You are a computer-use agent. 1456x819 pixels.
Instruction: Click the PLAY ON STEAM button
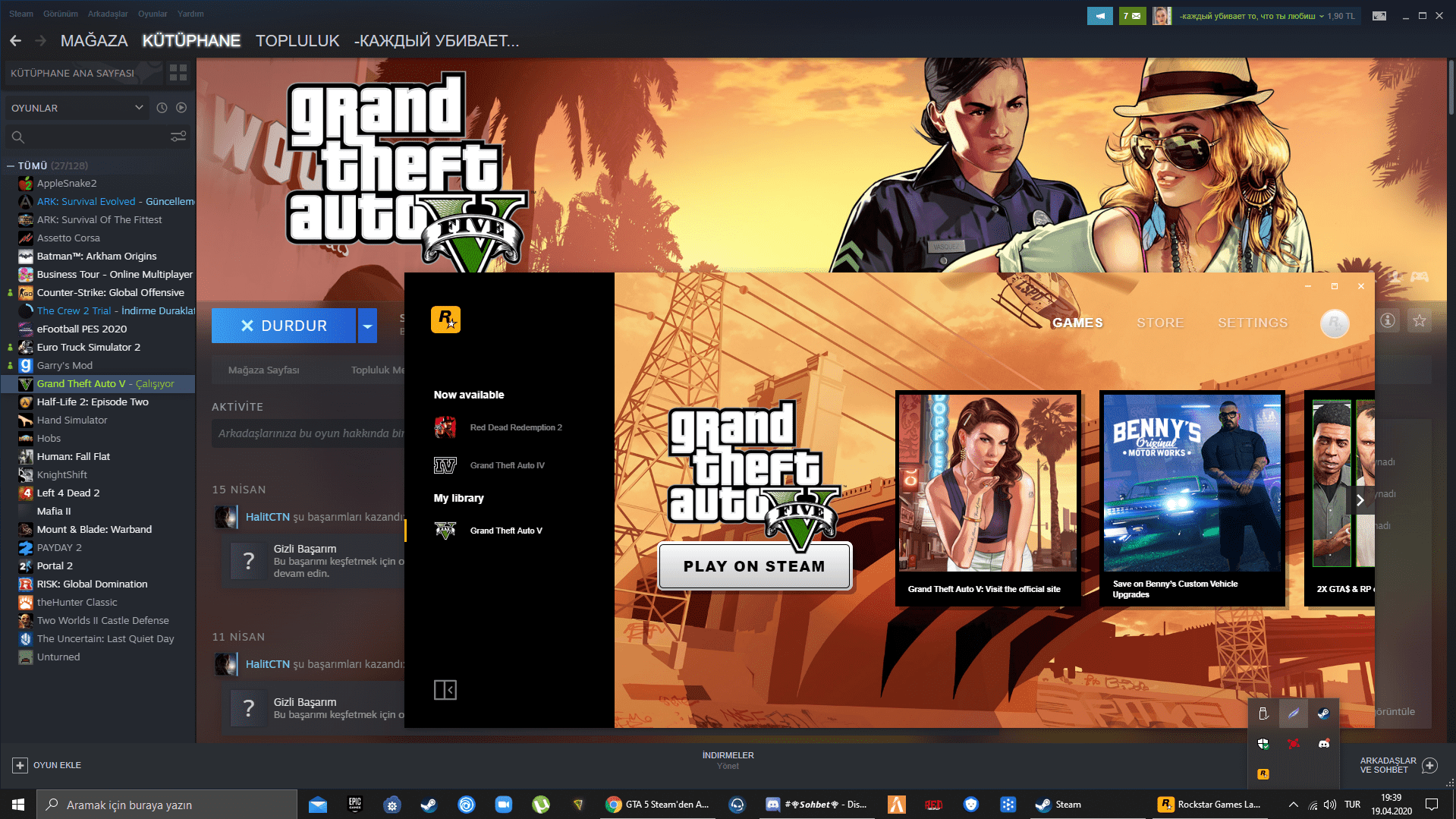pyautogui.click(x=754, y=565)
